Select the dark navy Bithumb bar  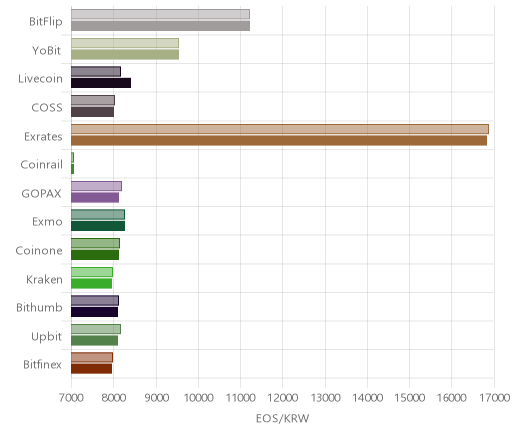coord(94,312)
